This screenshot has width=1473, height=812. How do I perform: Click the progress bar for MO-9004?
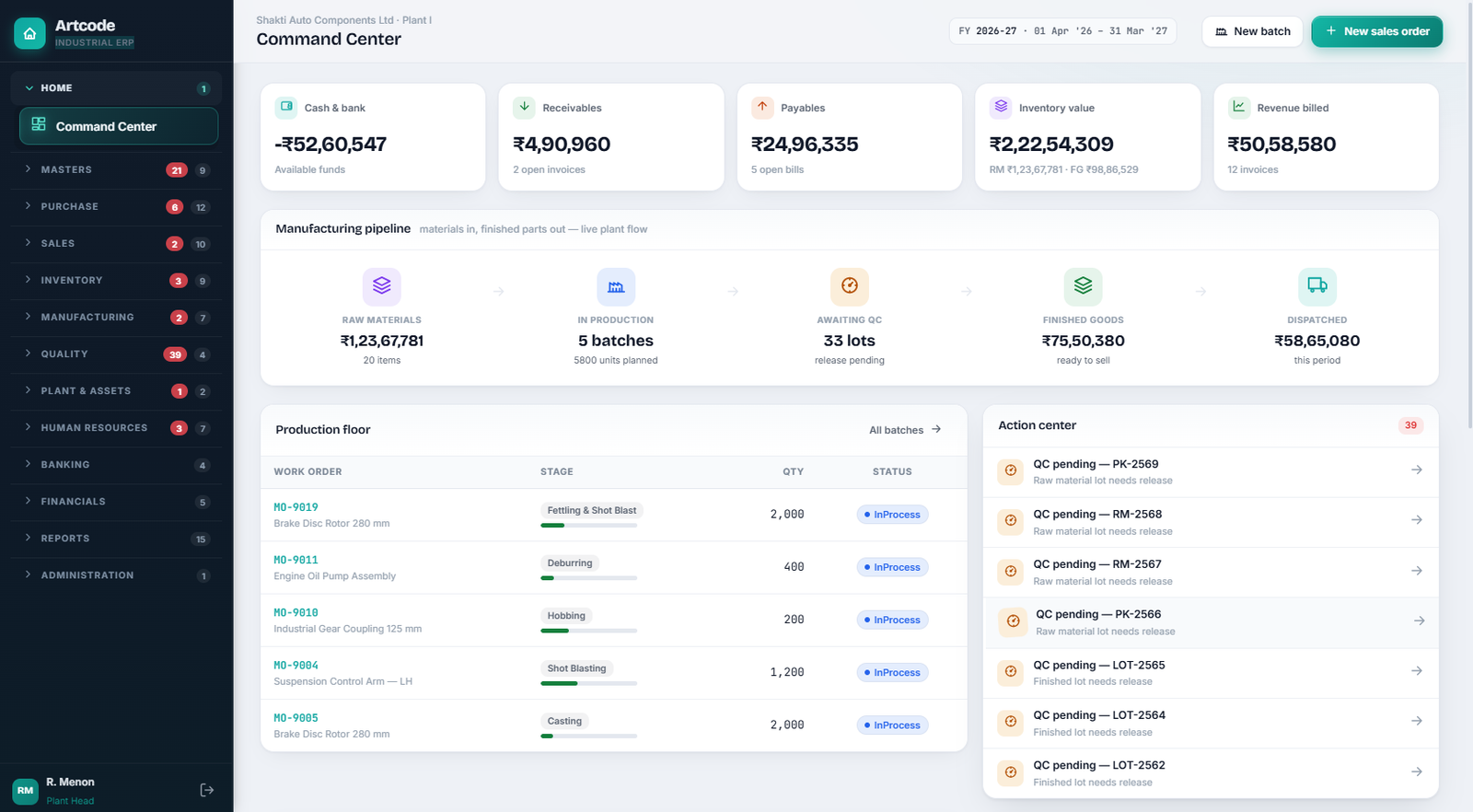(589, 683)
